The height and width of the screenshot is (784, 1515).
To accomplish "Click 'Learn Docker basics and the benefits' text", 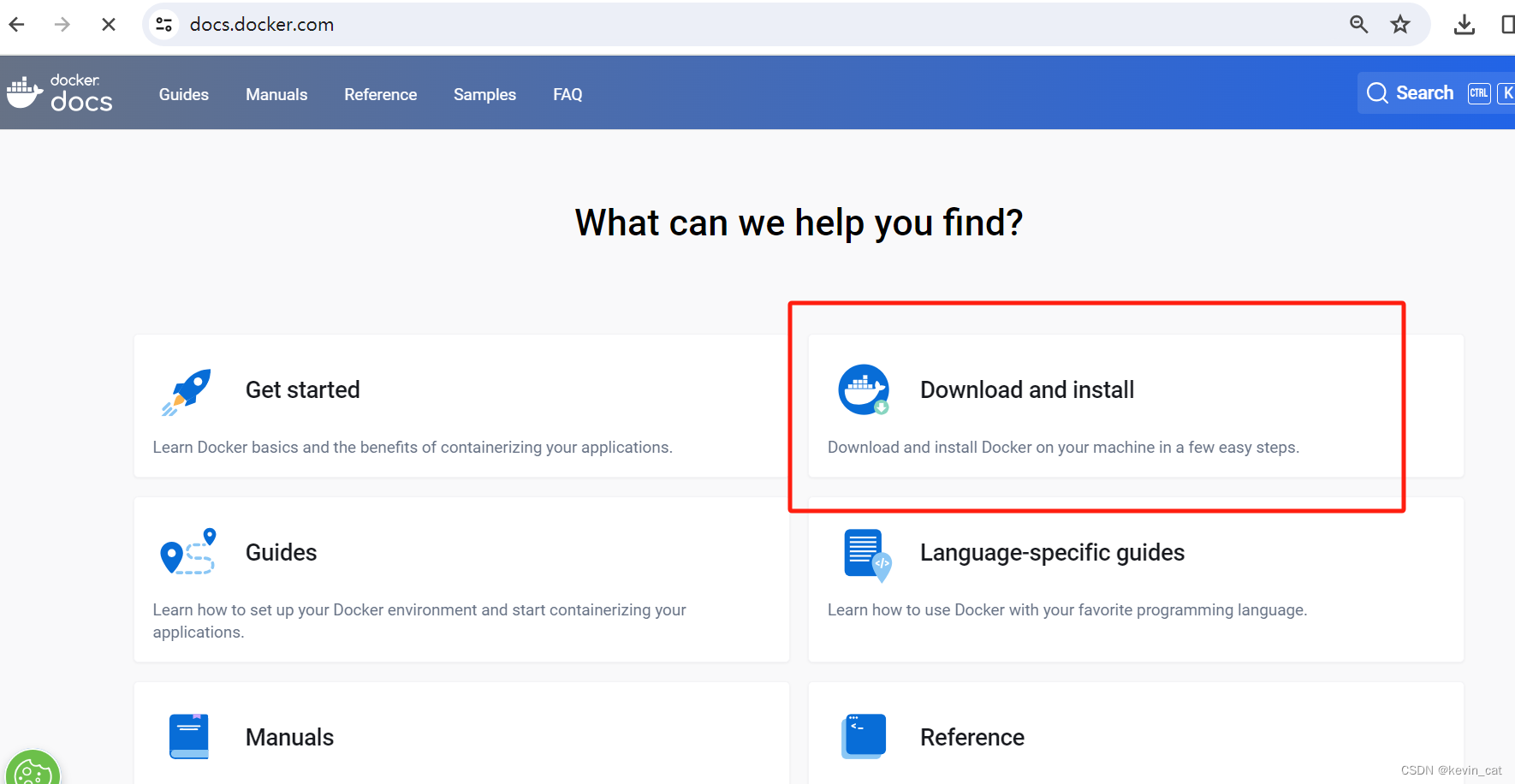I will tap(413, 448).
